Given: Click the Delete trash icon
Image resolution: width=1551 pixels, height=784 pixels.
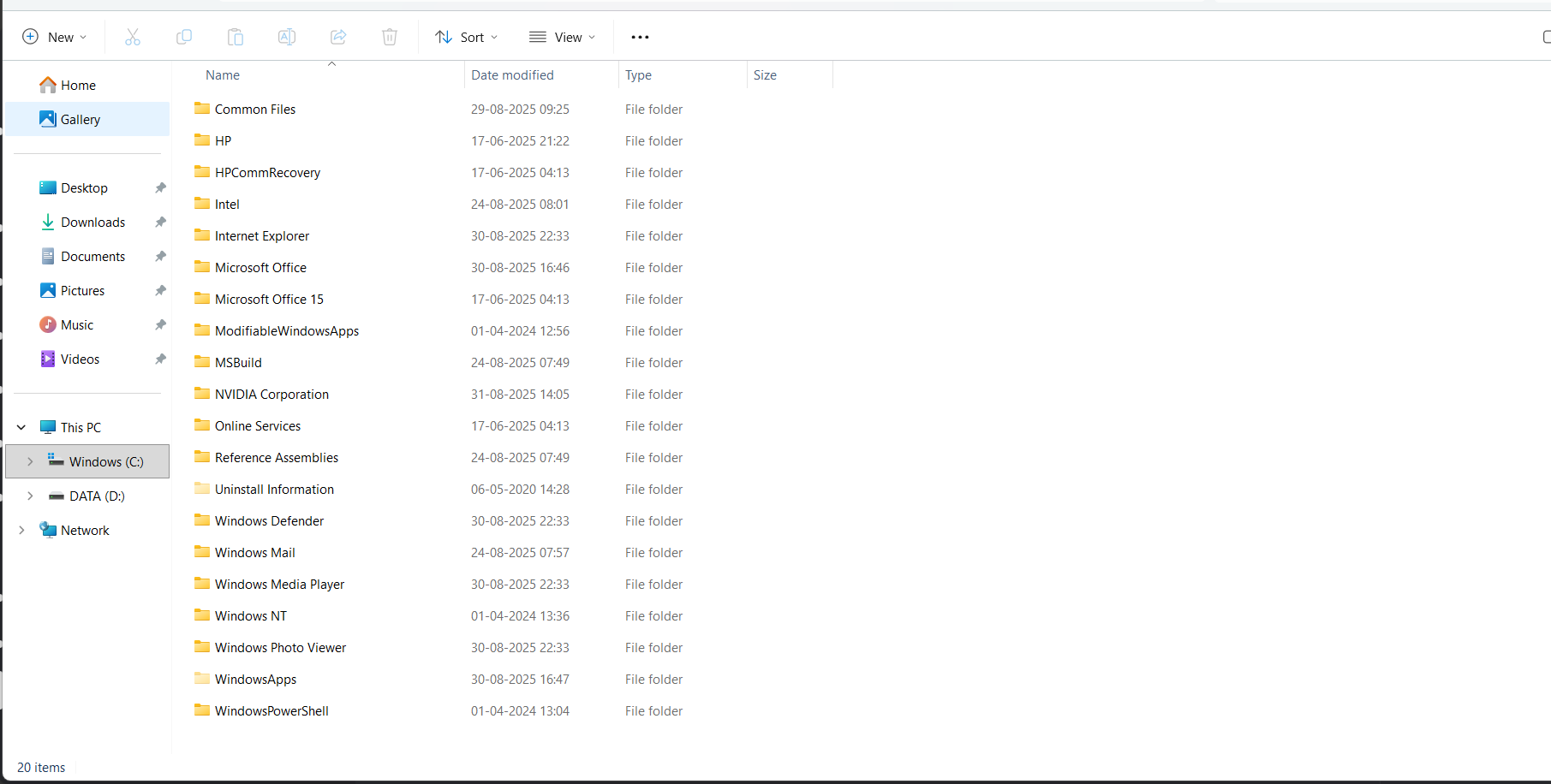Looking at the screenshot, I should pos(390,37).
